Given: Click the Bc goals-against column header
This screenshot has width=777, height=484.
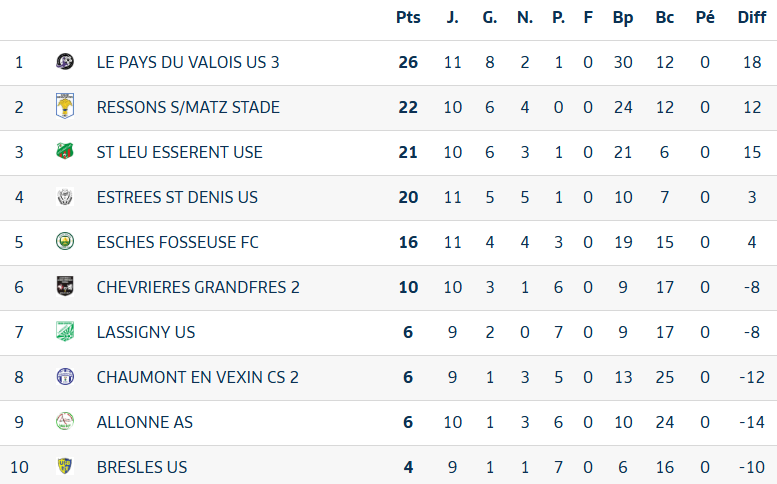Looking at the screenshot, I should point(664,17).
